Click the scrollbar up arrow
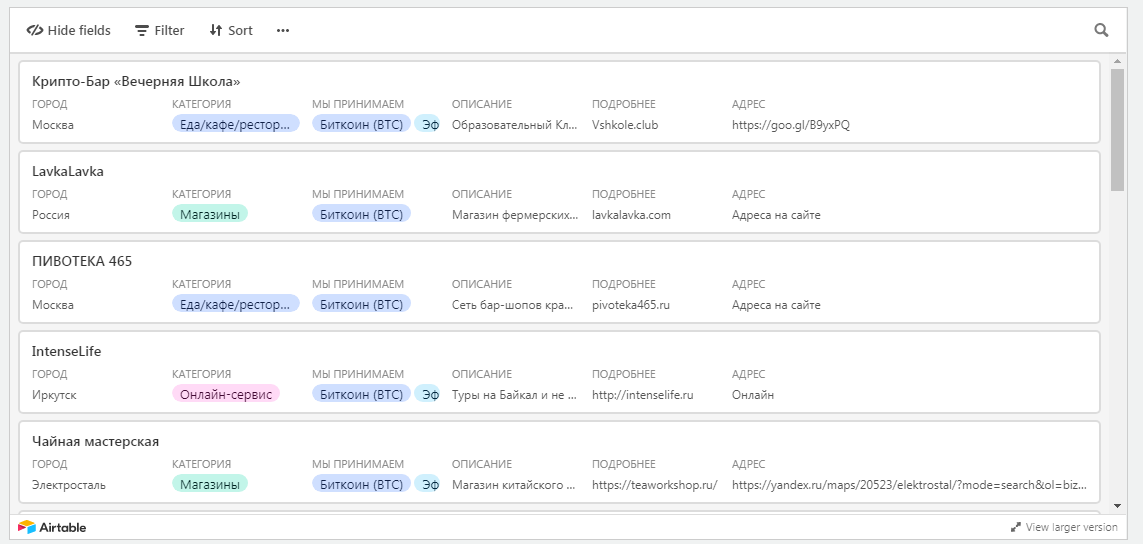This screenshot has height=544, width=1143. click(1117, 61)
